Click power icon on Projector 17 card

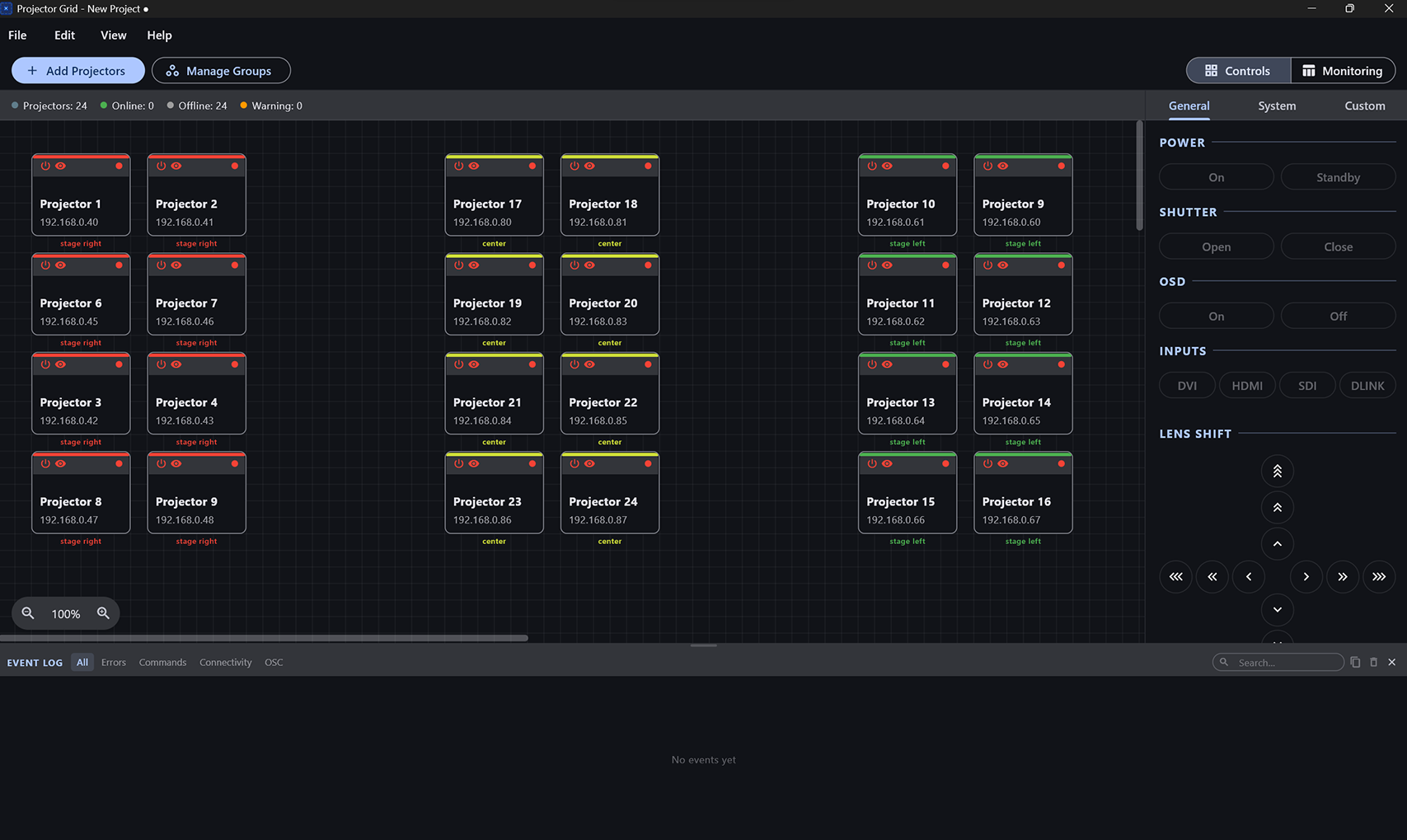point(459,166)
